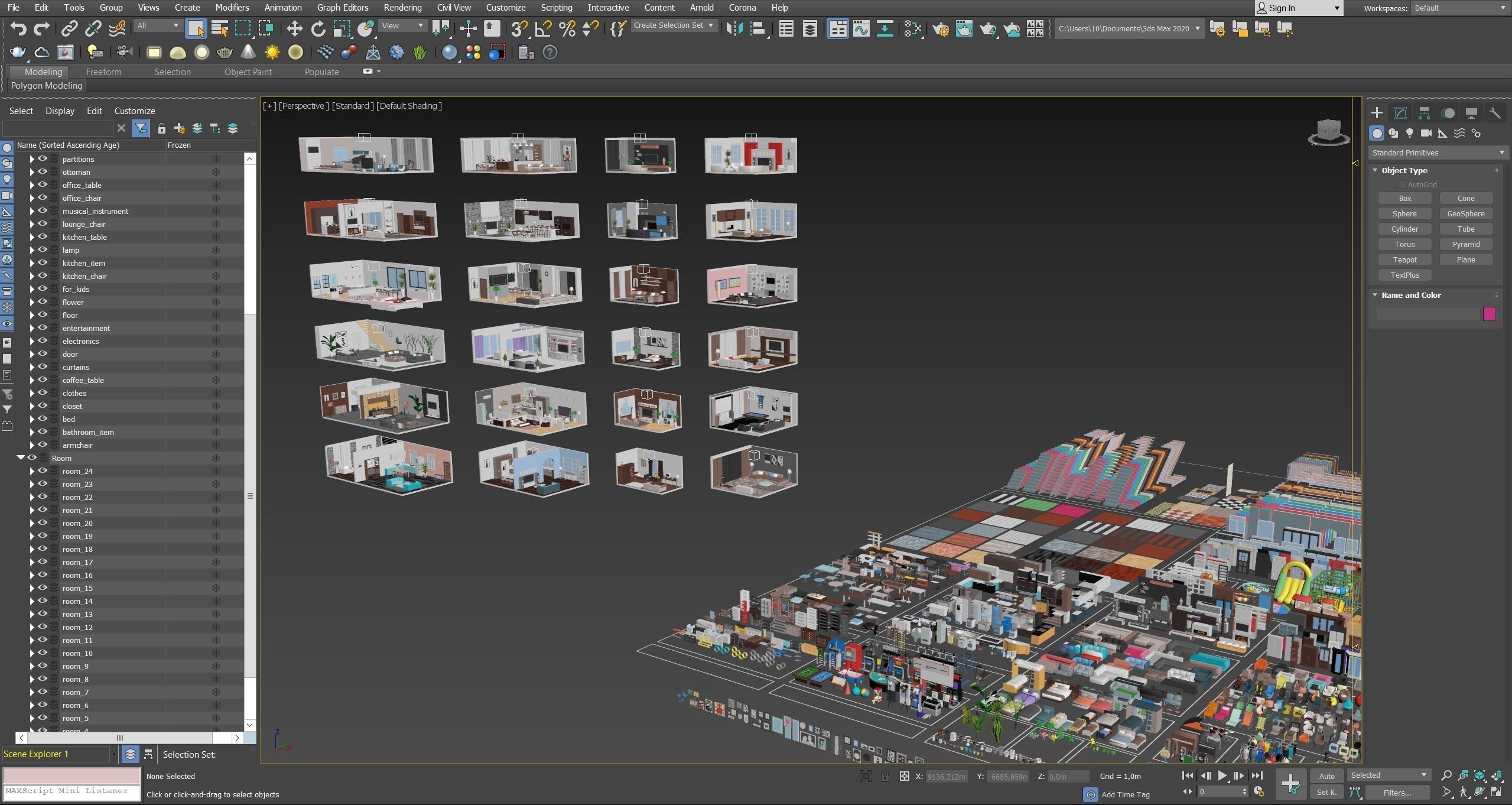The image size is (1512, 805).
Task: Click the Teapot primitive button
Action: point(1404,259)
